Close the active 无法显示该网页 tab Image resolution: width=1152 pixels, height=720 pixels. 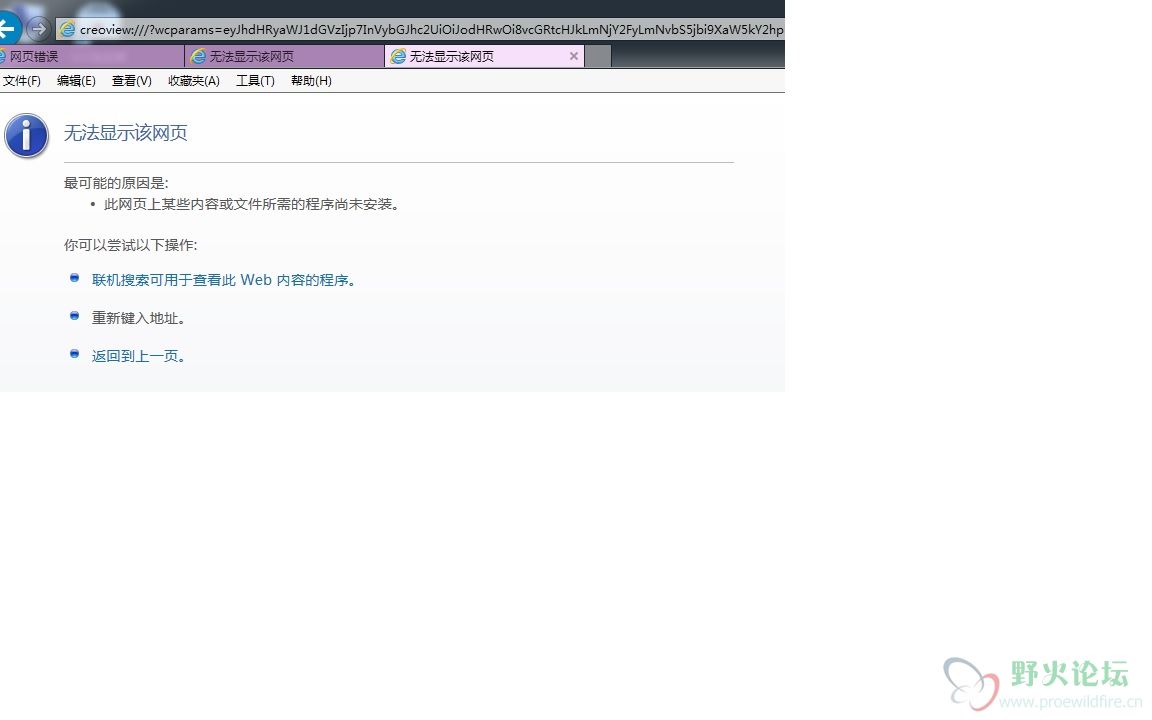point(574,56)
